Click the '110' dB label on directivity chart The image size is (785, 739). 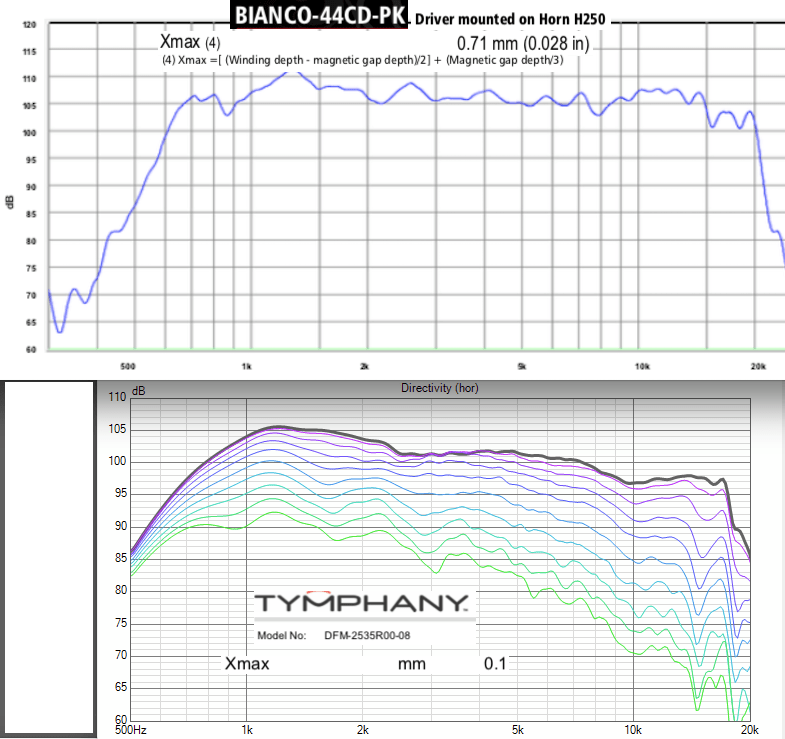click(117, 397)
